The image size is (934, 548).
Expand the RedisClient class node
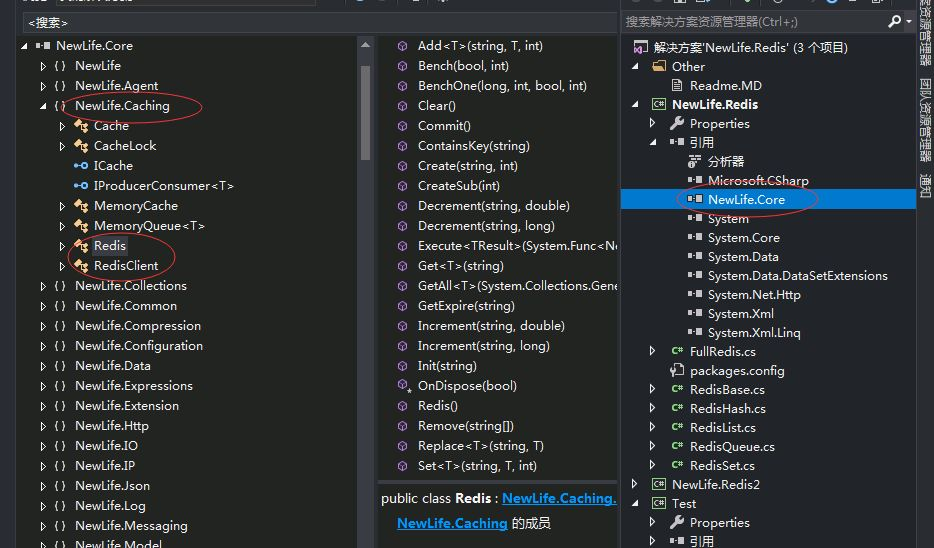(x=62, y=266)
